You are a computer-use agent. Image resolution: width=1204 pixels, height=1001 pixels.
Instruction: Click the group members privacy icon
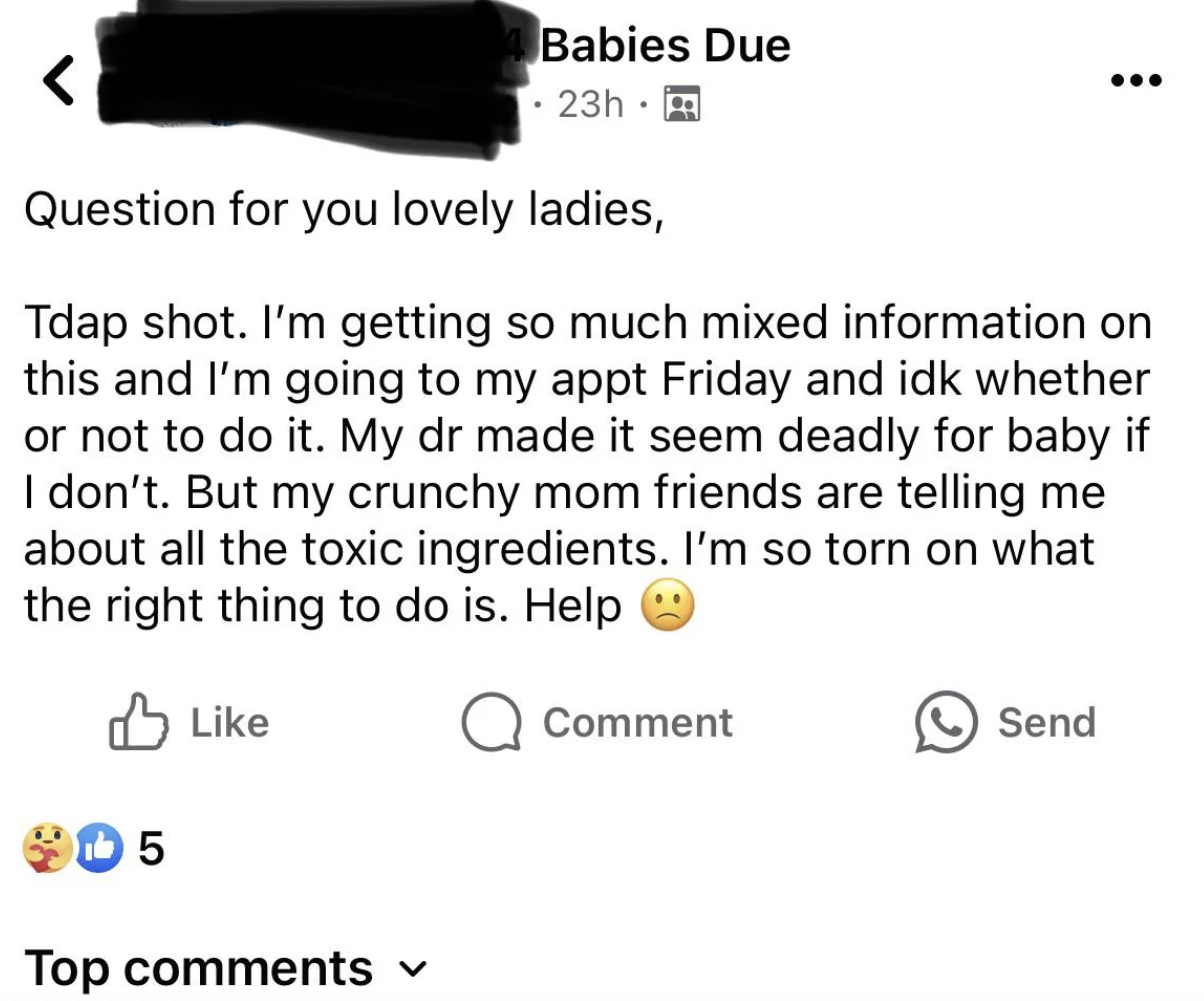[683, 103]
